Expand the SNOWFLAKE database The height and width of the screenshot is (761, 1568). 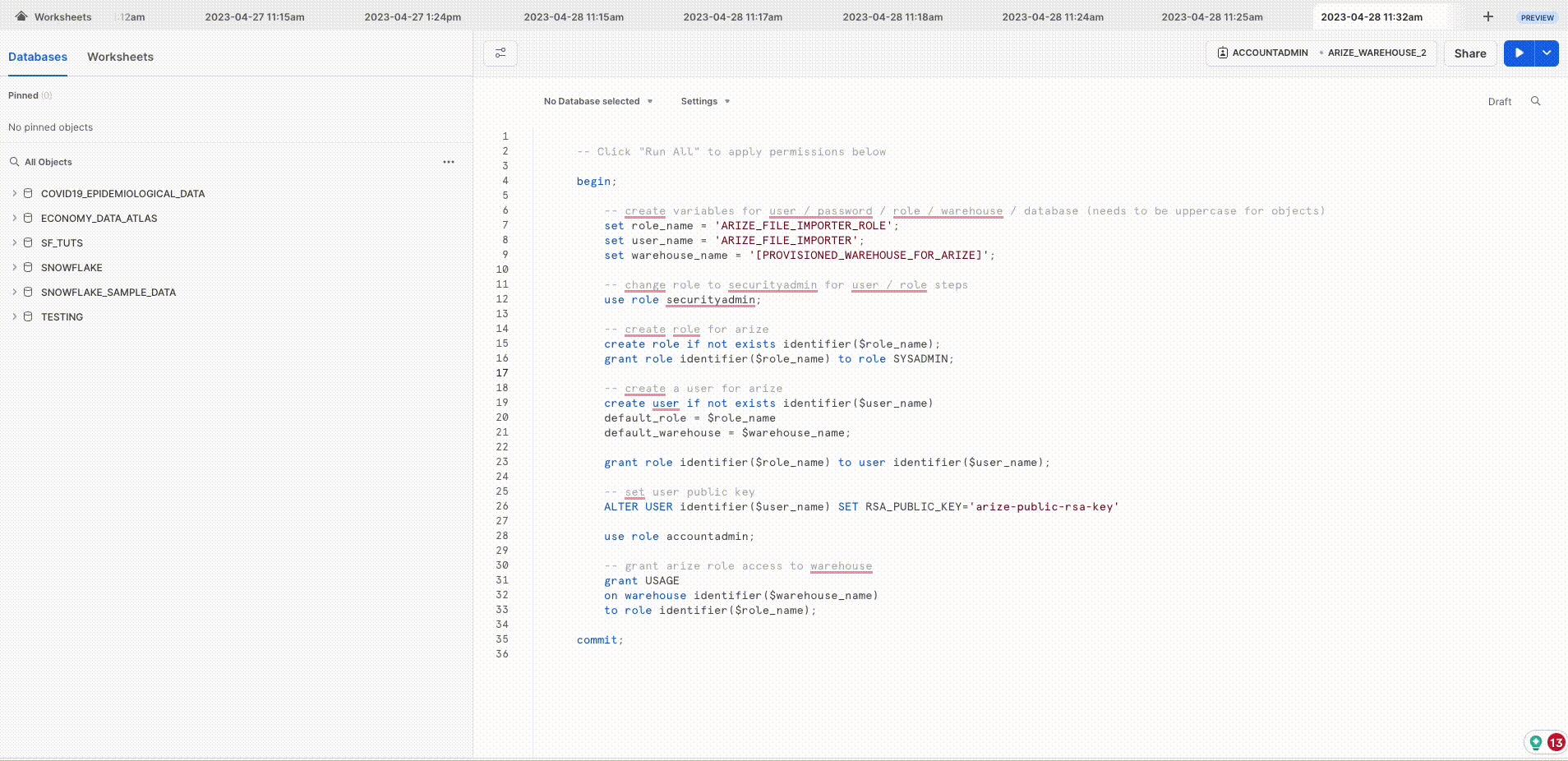(x=14, y=267)
